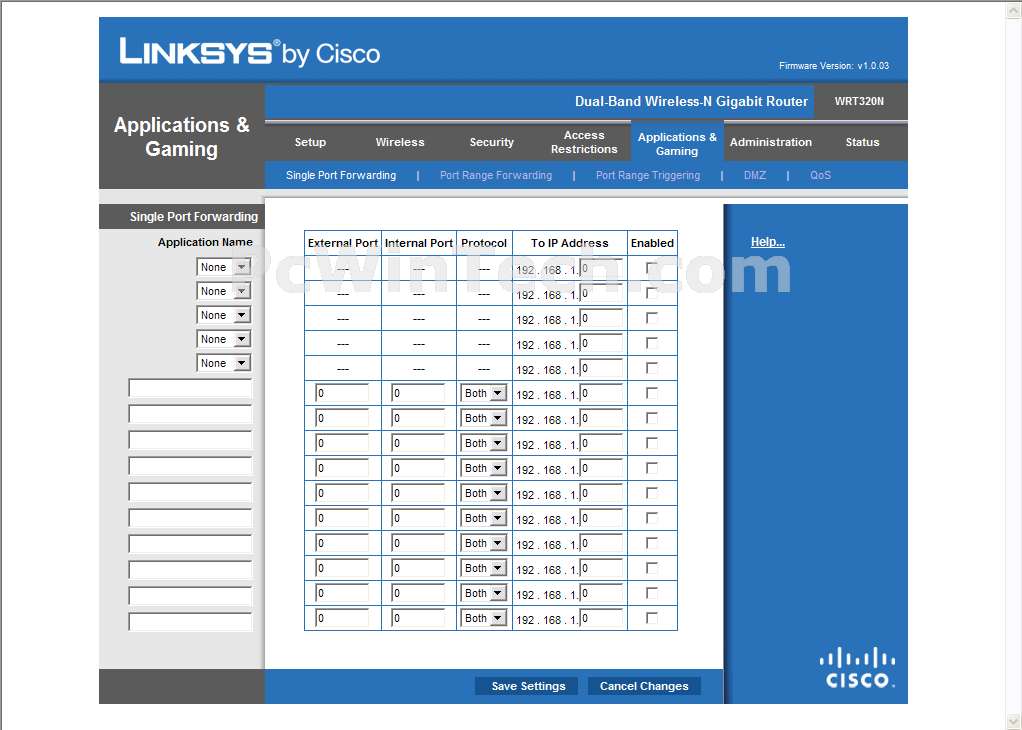Click the WRT320N model label
The height and width of the screenshot is (730, 1022).
(x=859, y=101)
